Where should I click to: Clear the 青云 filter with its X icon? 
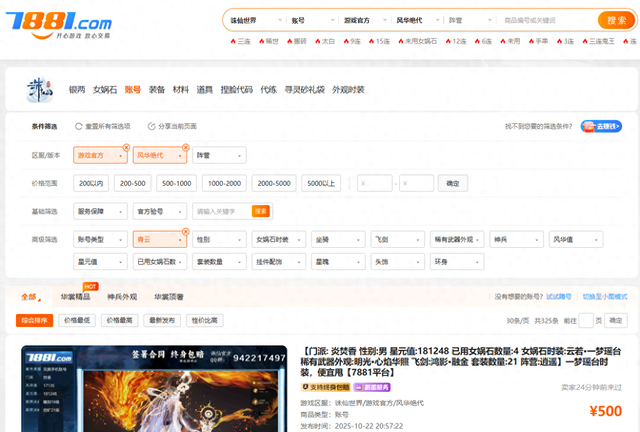tap(185, 232)
